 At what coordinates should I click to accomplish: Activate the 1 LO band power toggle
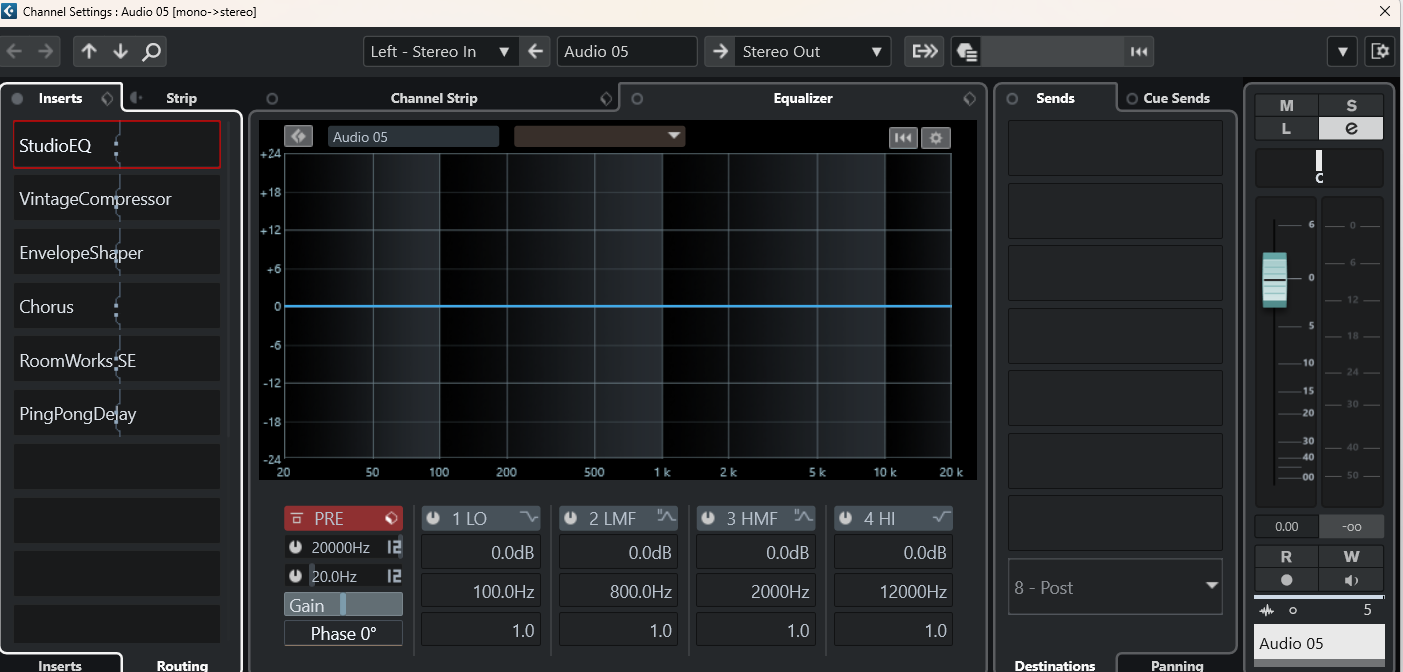tap(433, 518)
